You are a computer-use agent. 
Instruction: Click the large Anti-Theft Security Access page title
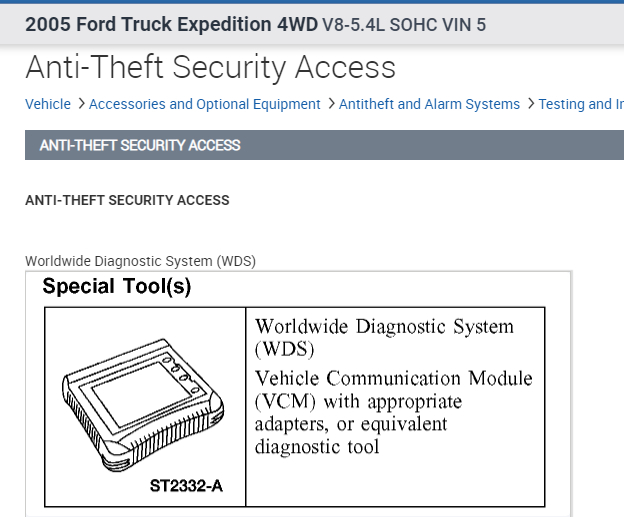210,67
